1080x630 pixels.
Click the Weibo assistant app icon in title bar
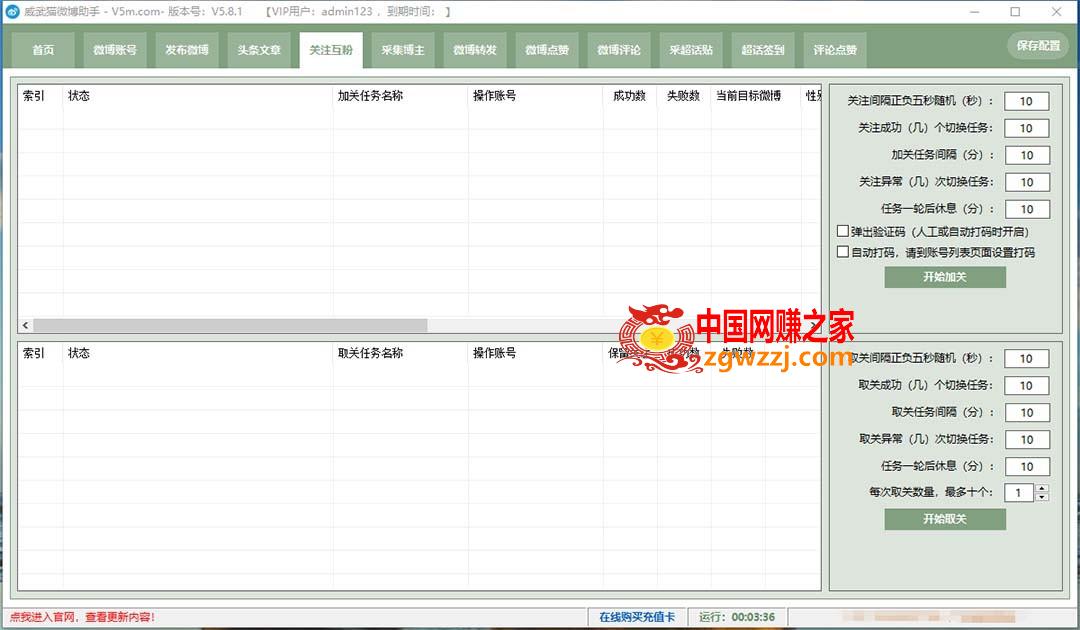click(x=12, y=12)
